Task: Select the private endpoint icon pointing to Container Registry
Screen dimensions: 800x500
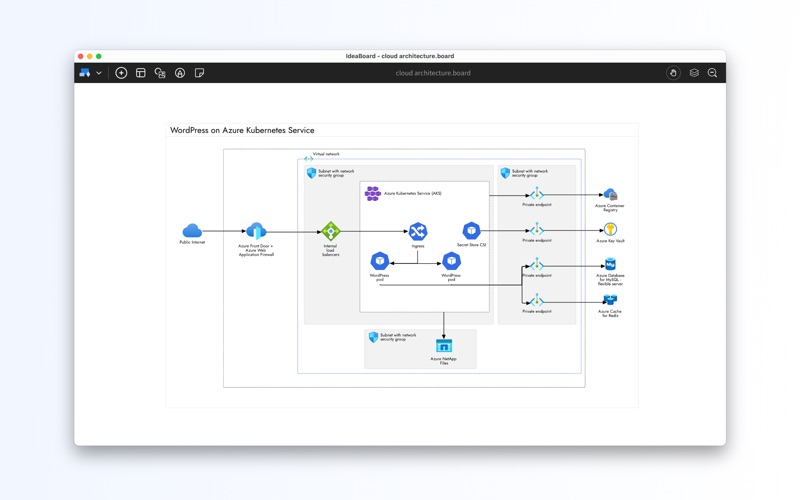Action: coord(537,194)
